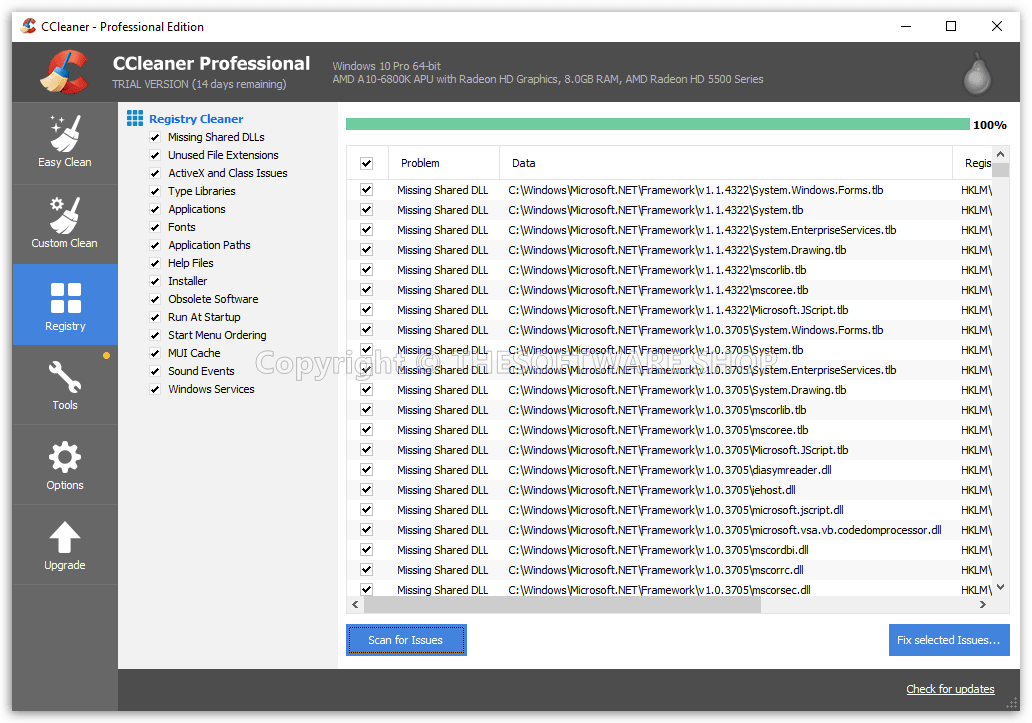Screen dimensions: 1032x723
Task: Uncheck Obsolete Software option
Action: [x=155, y=299]
